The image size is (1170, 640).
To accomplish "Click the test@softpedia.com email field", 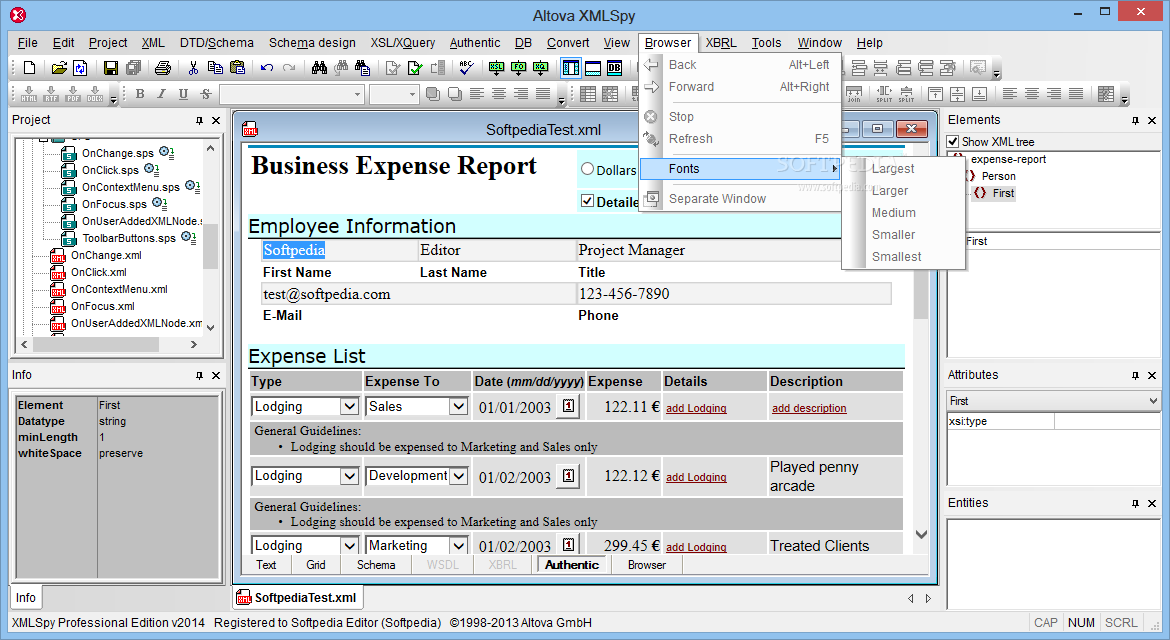I will point(419,294).
